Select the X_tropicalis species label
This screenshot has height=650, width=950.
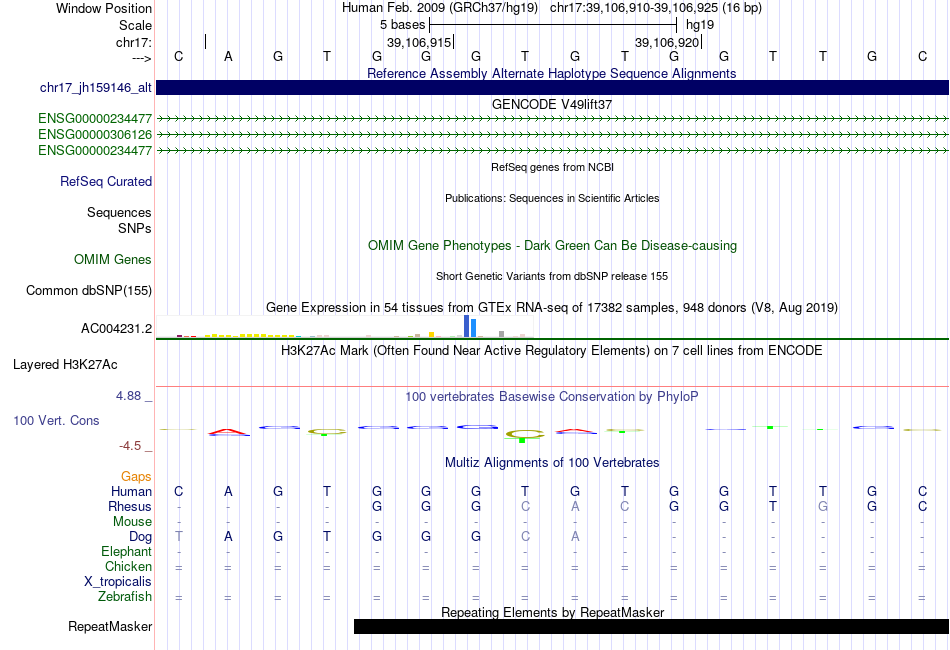point(118,582)
